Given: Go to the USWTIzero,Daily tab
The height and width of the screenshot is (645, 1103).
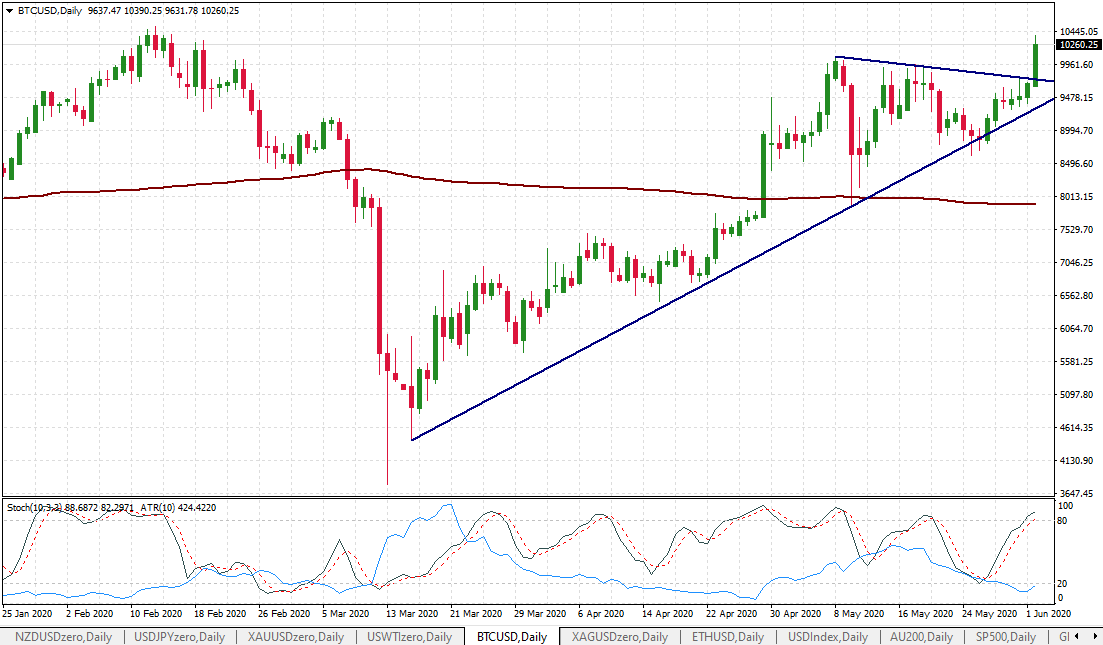Looking at the screenshot, I should point(409,637).
